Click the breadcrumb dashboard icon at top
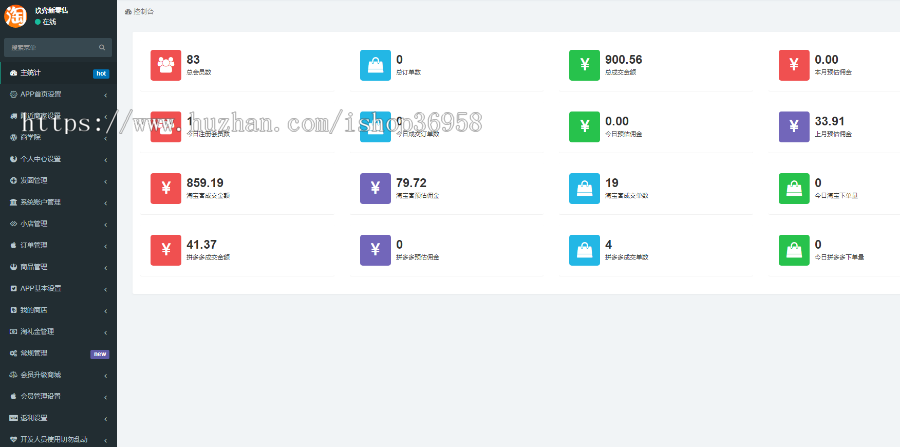Image resolution: width=900 pixels, height=447 pixels. 128,11
